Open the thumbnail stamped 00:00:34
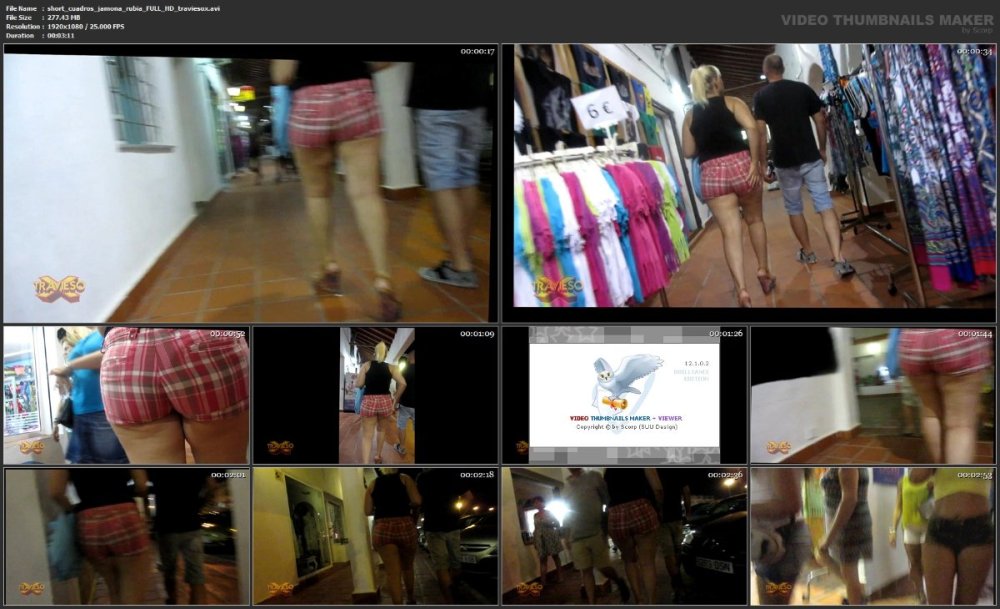The height and width of the screenshot is (609, 1000). 749,183
